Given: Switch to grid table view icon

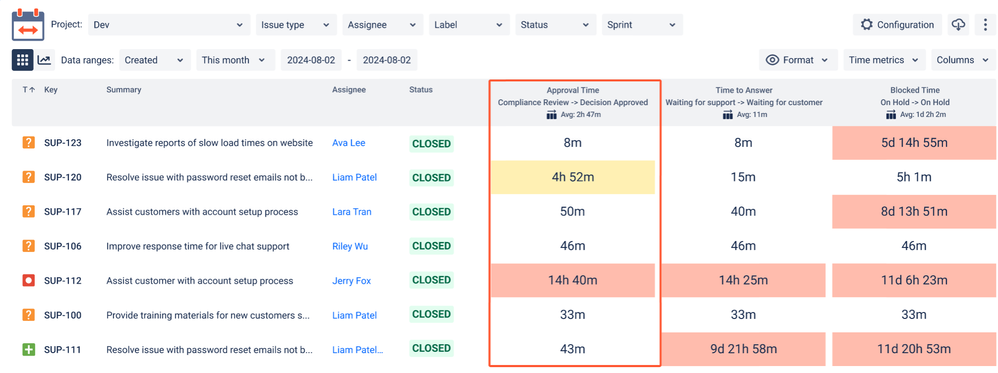Looking at the screenshot, I should (x=22, y=60).
